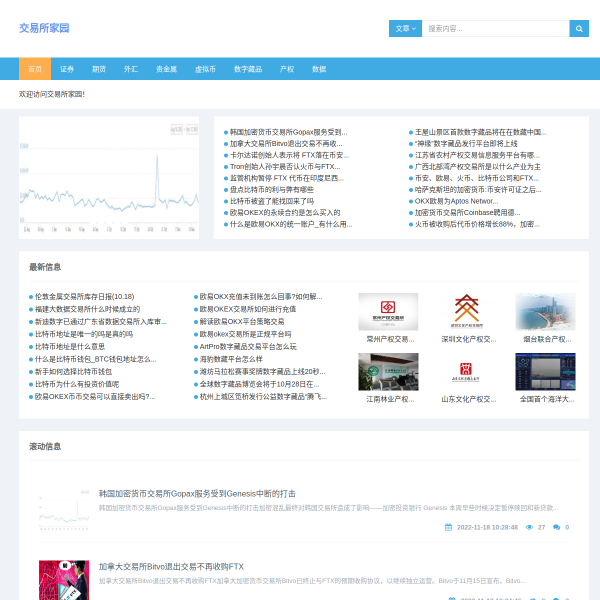Open article 比特币为什么有投资价值呢
Viewport: 600px width, 600px height.
(77, 385)
